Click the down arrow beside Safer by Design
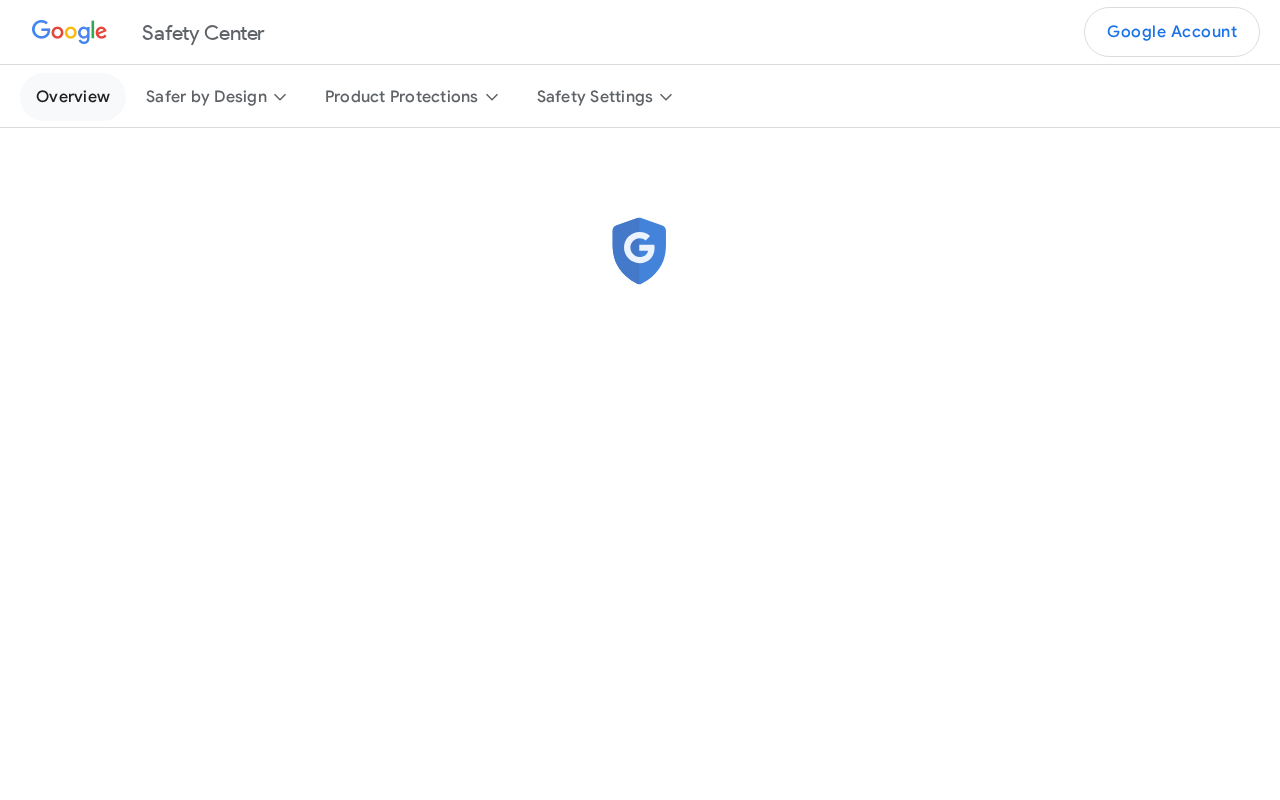 point(280,97)
